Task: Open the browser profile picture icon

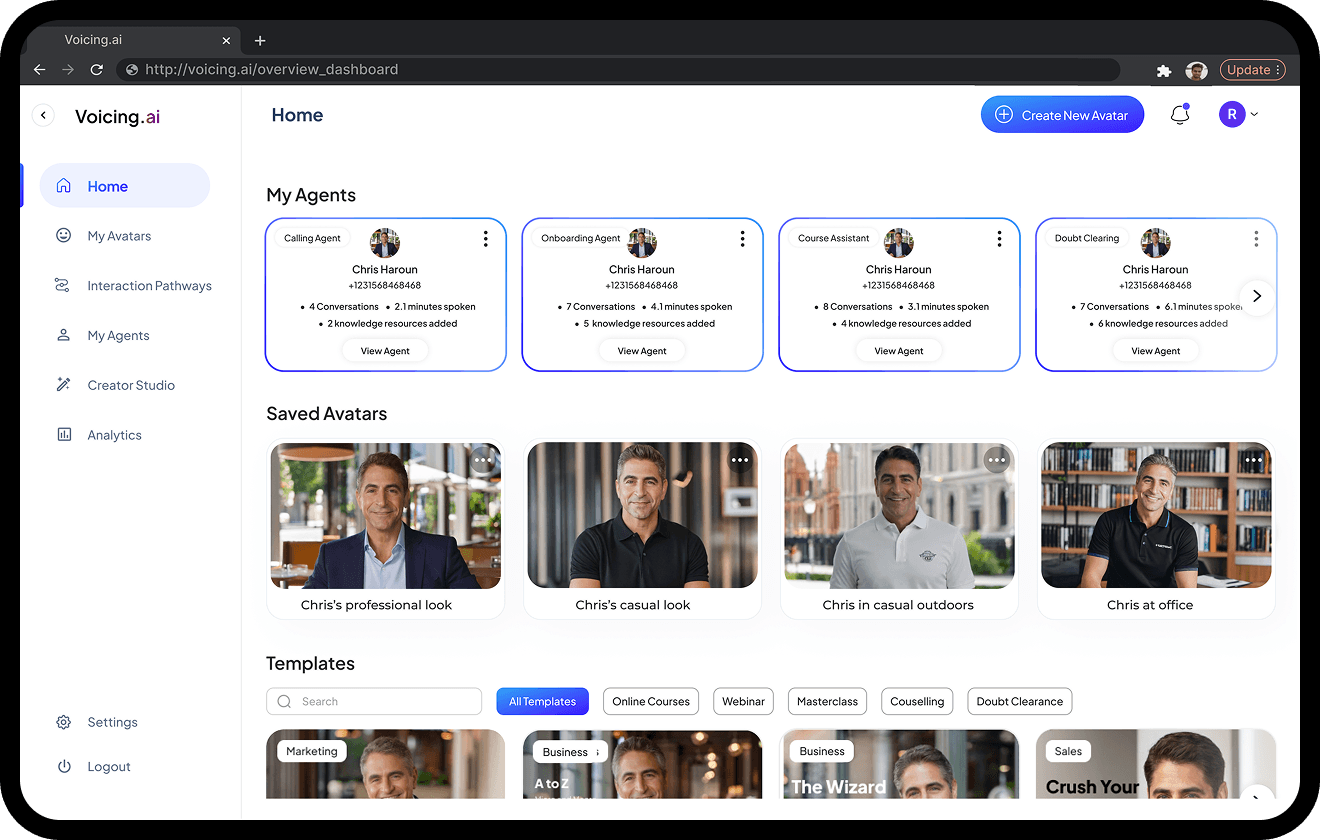Action: [x=1197, y=70]
